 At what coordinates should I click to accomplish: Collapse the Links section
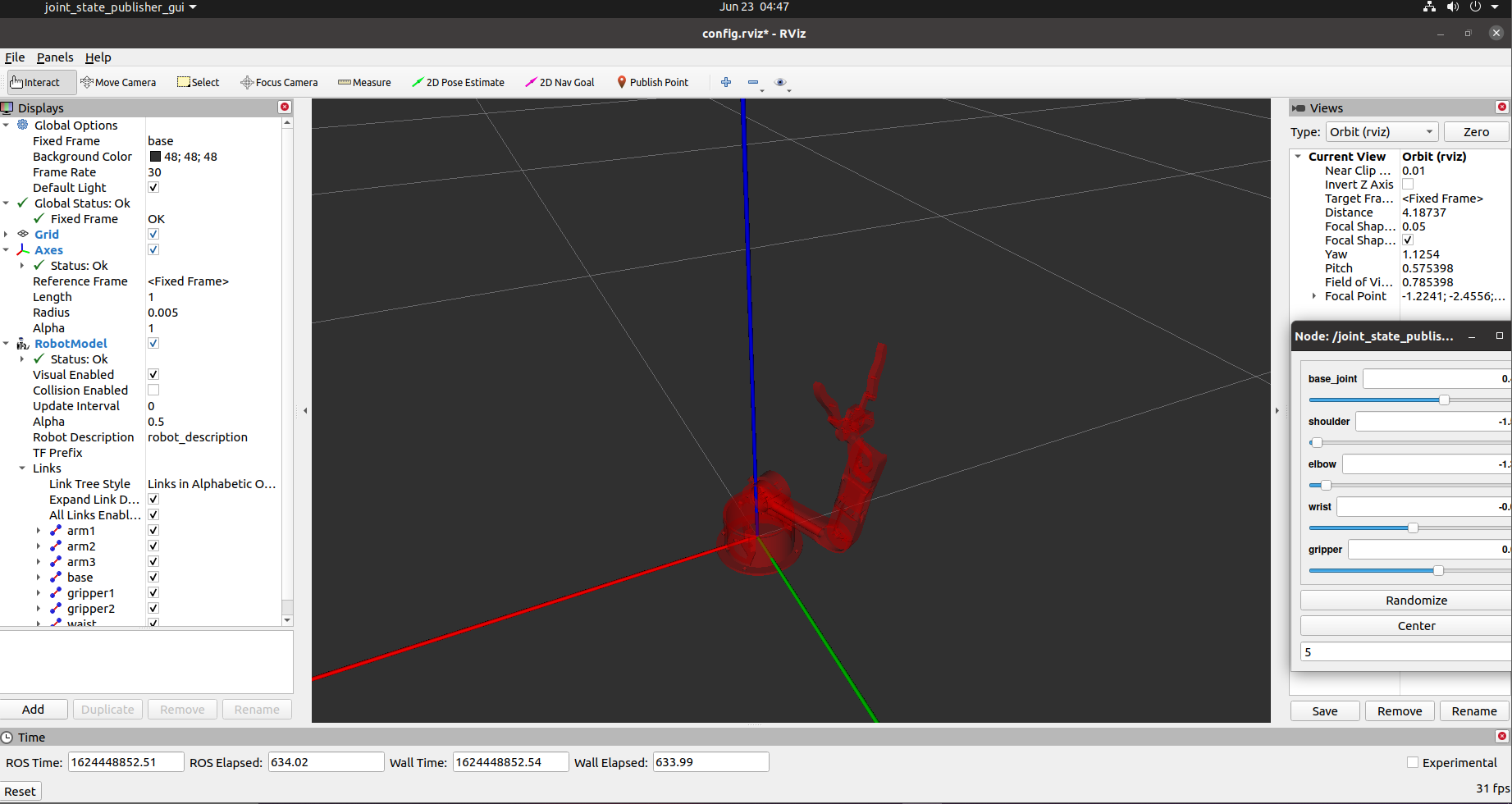[x=22, y=468]
